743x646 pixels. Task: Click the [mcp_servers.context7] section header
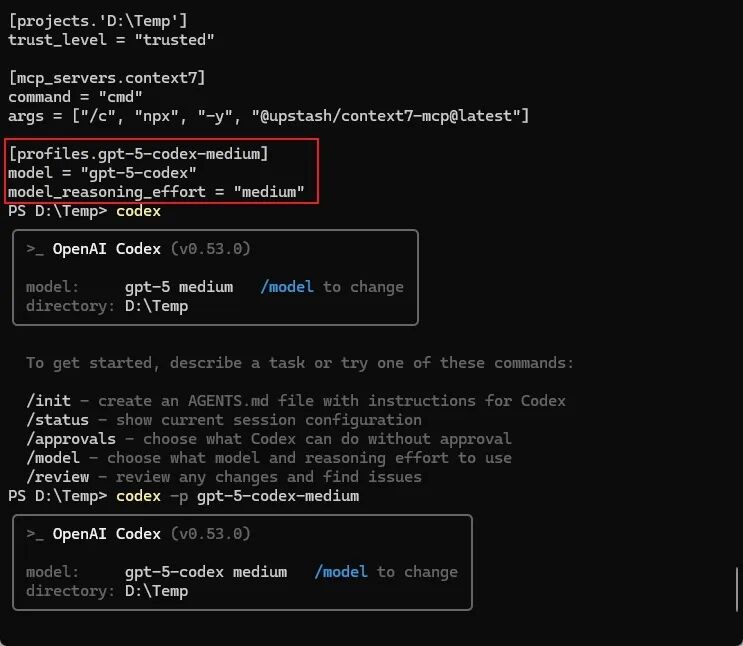pos(107,78)
